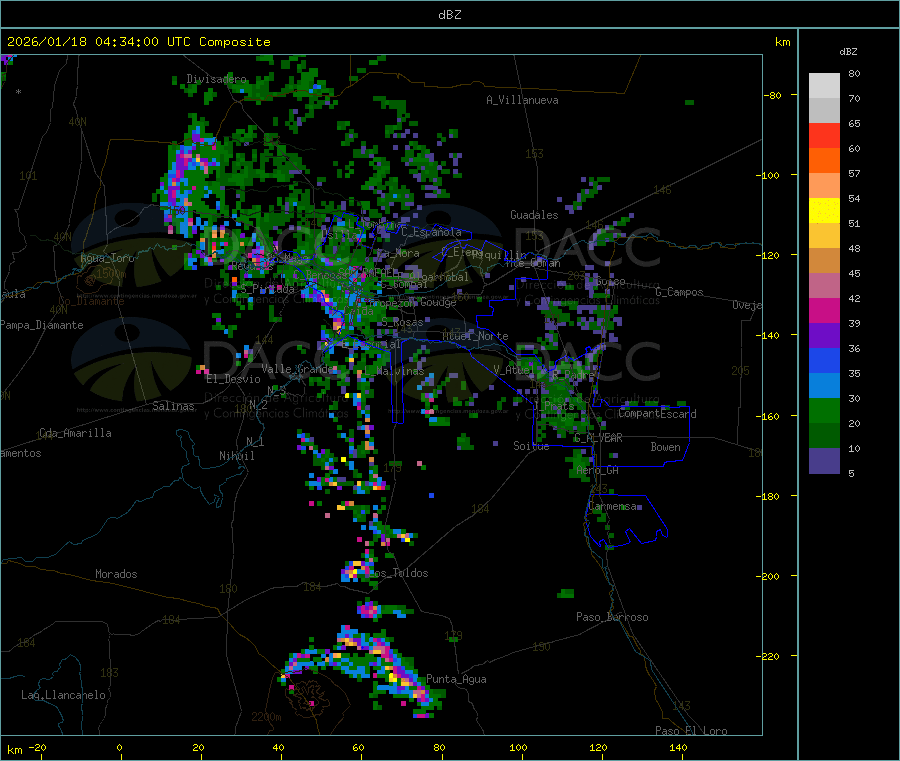
Task: Click the A_Villanueva map label
Action: coord(522,100)
